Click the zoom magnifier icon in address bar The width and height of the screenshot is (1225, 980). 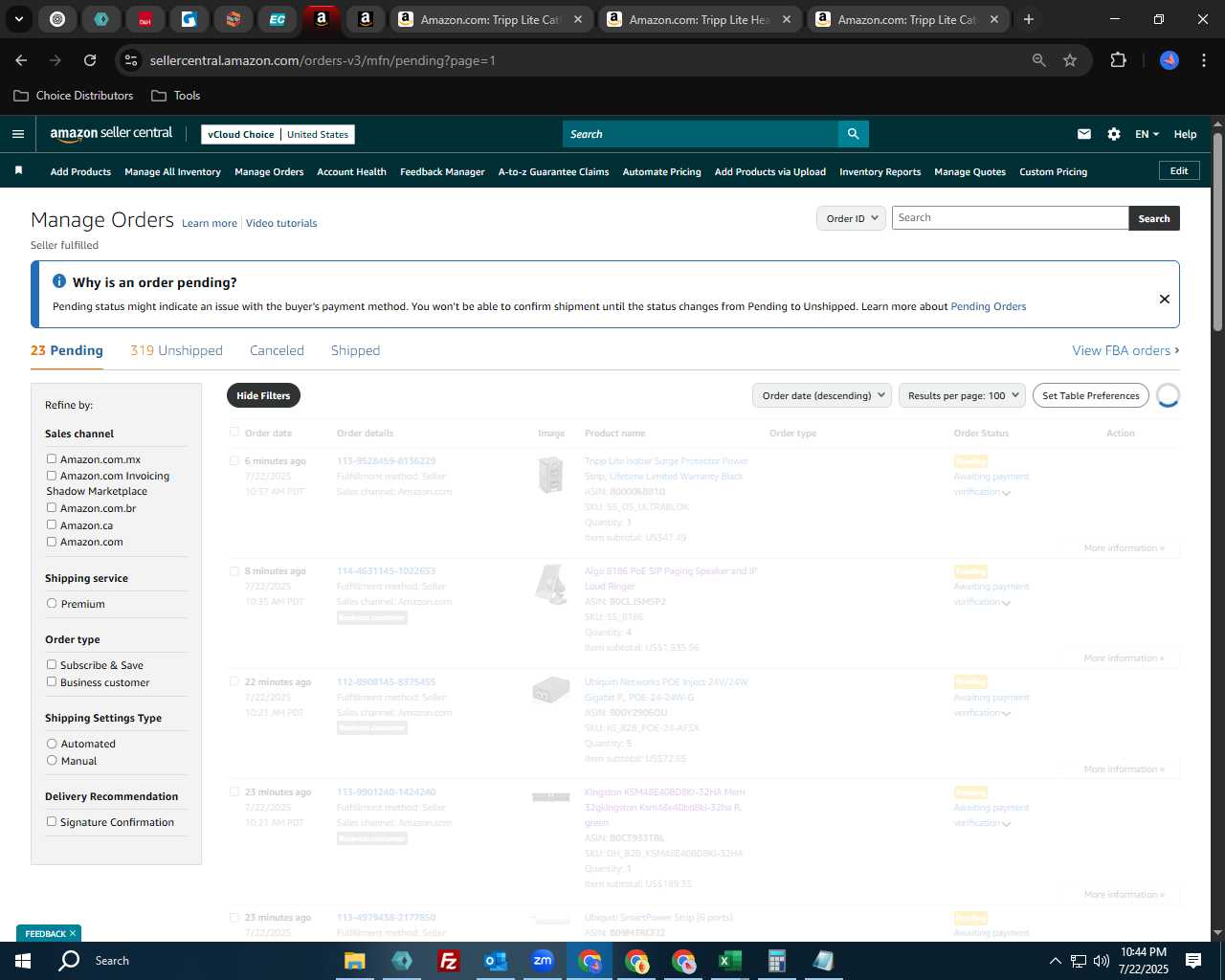(x=1039, y=60)
